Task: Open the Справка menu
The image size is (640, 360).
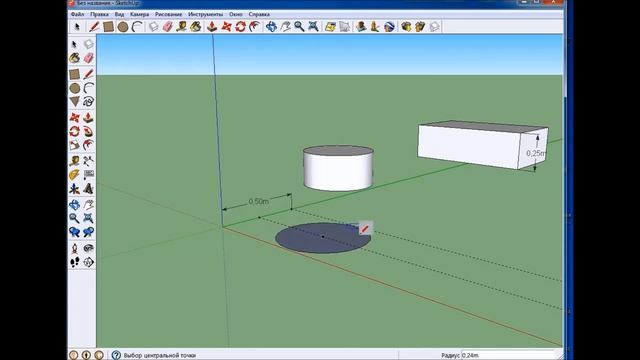Action: (x=259, y=14)
